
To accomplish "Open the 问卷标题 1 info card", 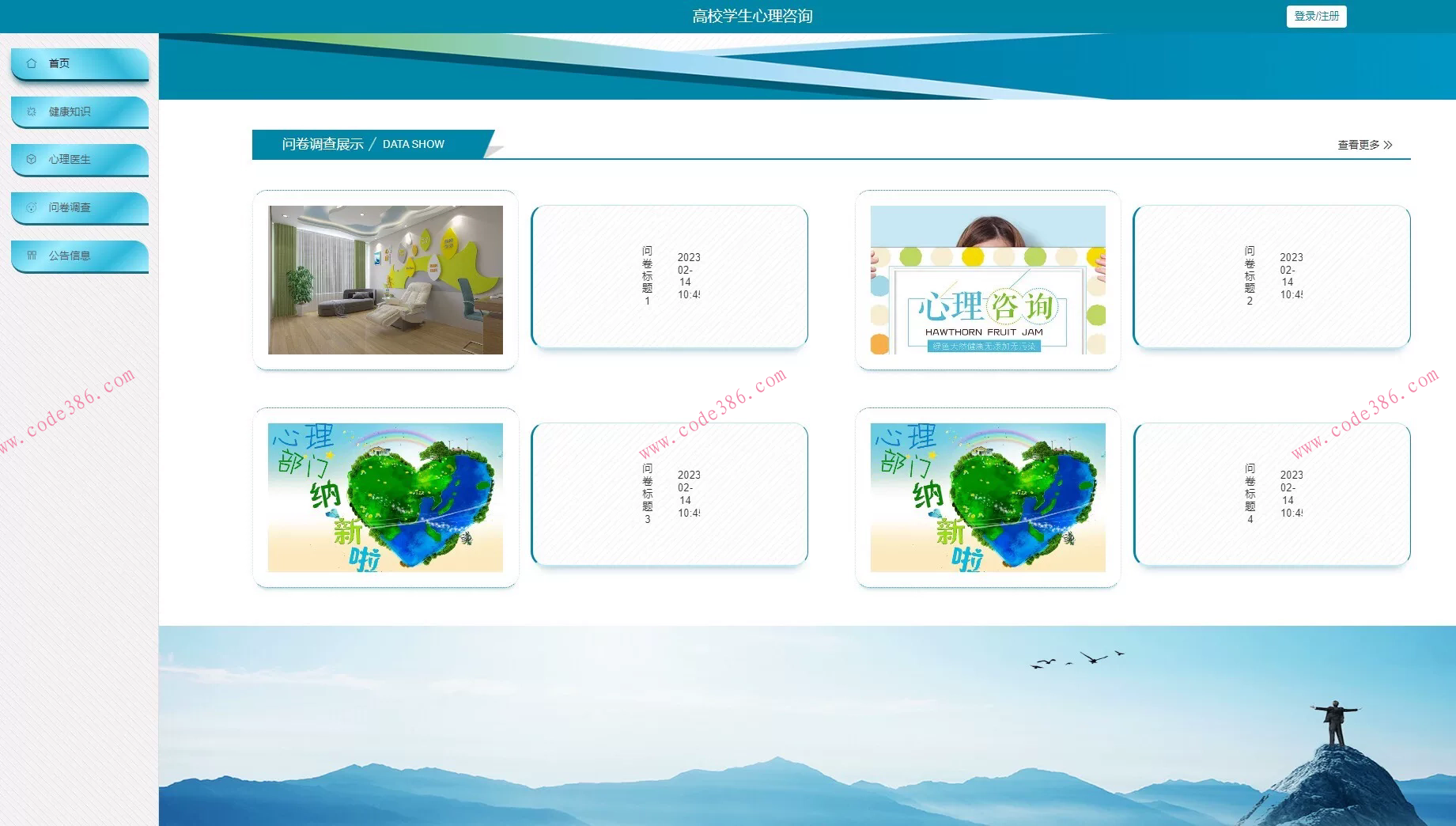I will pyautogui.click(x=669, y=276).
